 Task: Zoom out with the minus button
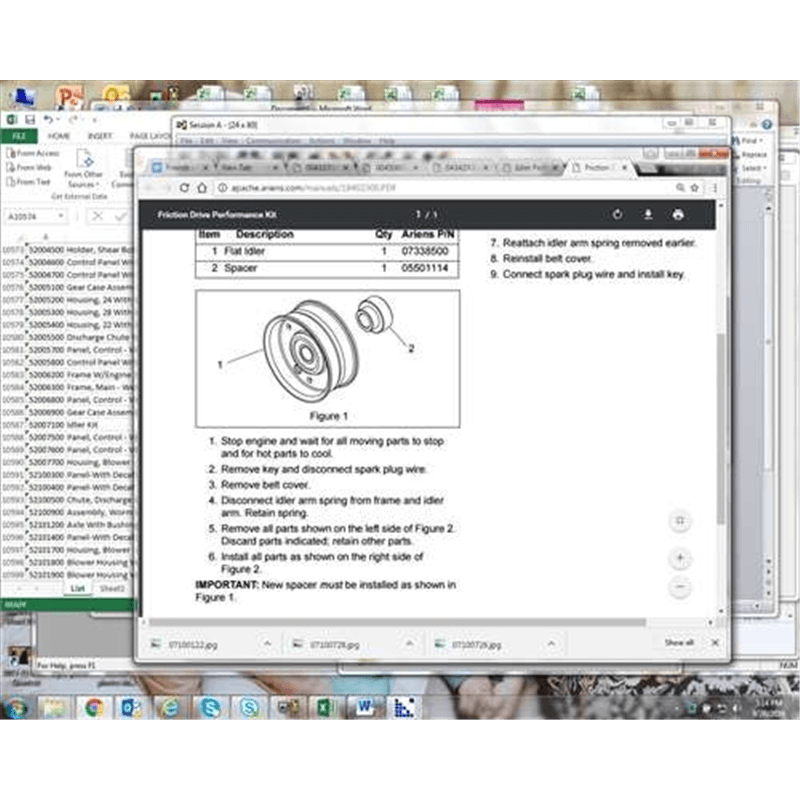(679, 587)
